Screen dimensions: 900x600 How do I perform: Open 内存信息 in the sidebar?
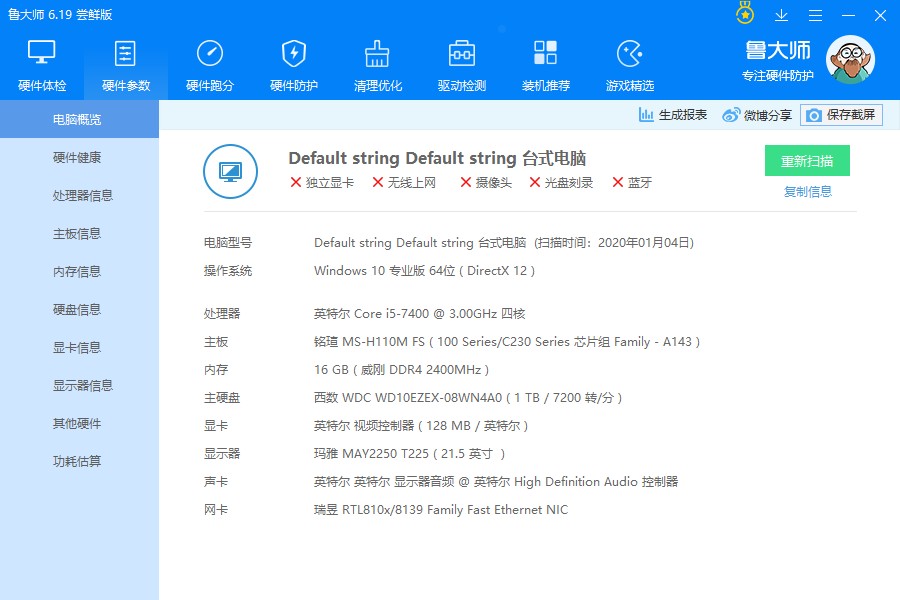tap(79, 271)
